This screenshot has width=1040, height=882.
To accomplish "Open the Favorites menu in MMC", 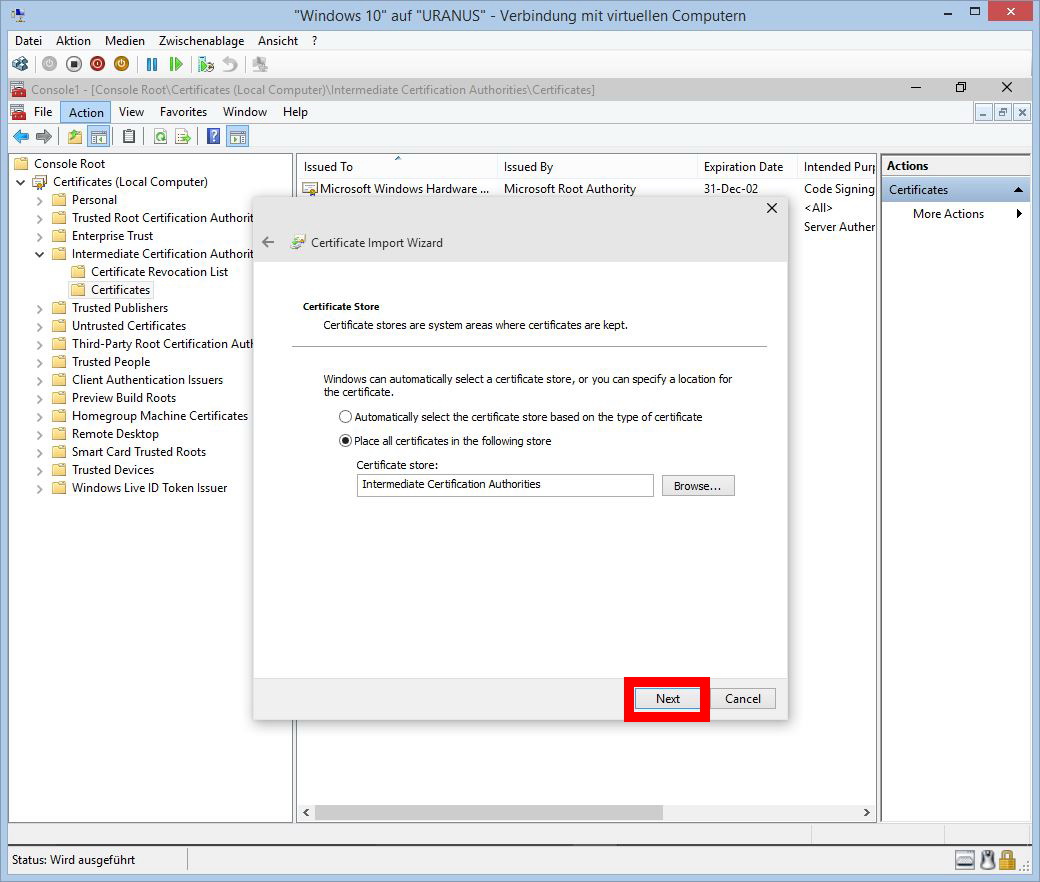I will [x=183, y=112].
